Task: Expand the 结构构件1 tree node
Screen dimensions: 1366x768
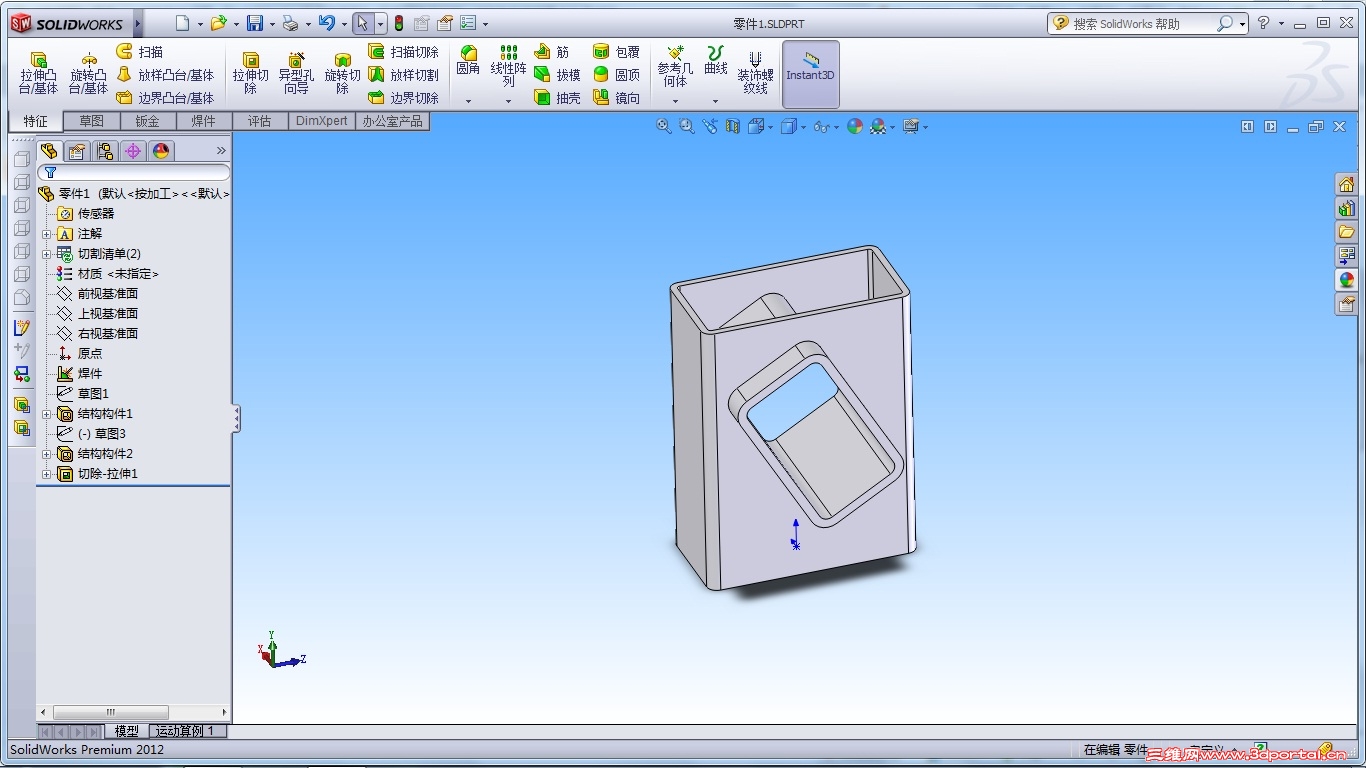Action: [47, 414]
